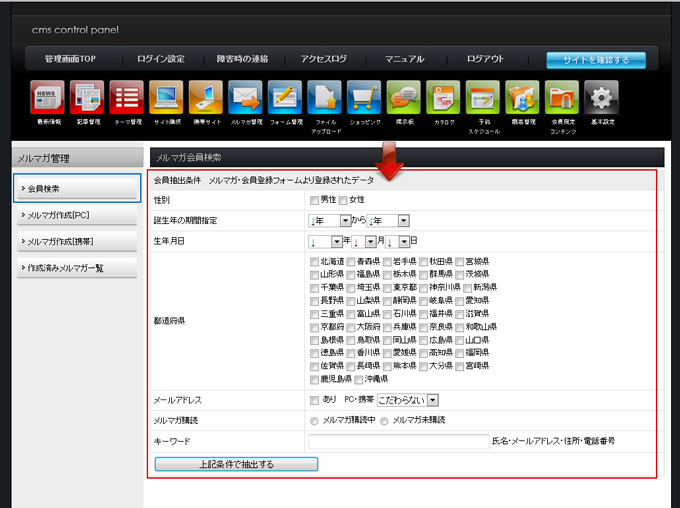Viewport: 680px width, 508px height.
Task: Open the ファイルアップロード folder icon
Action: (x=325, y=97)
